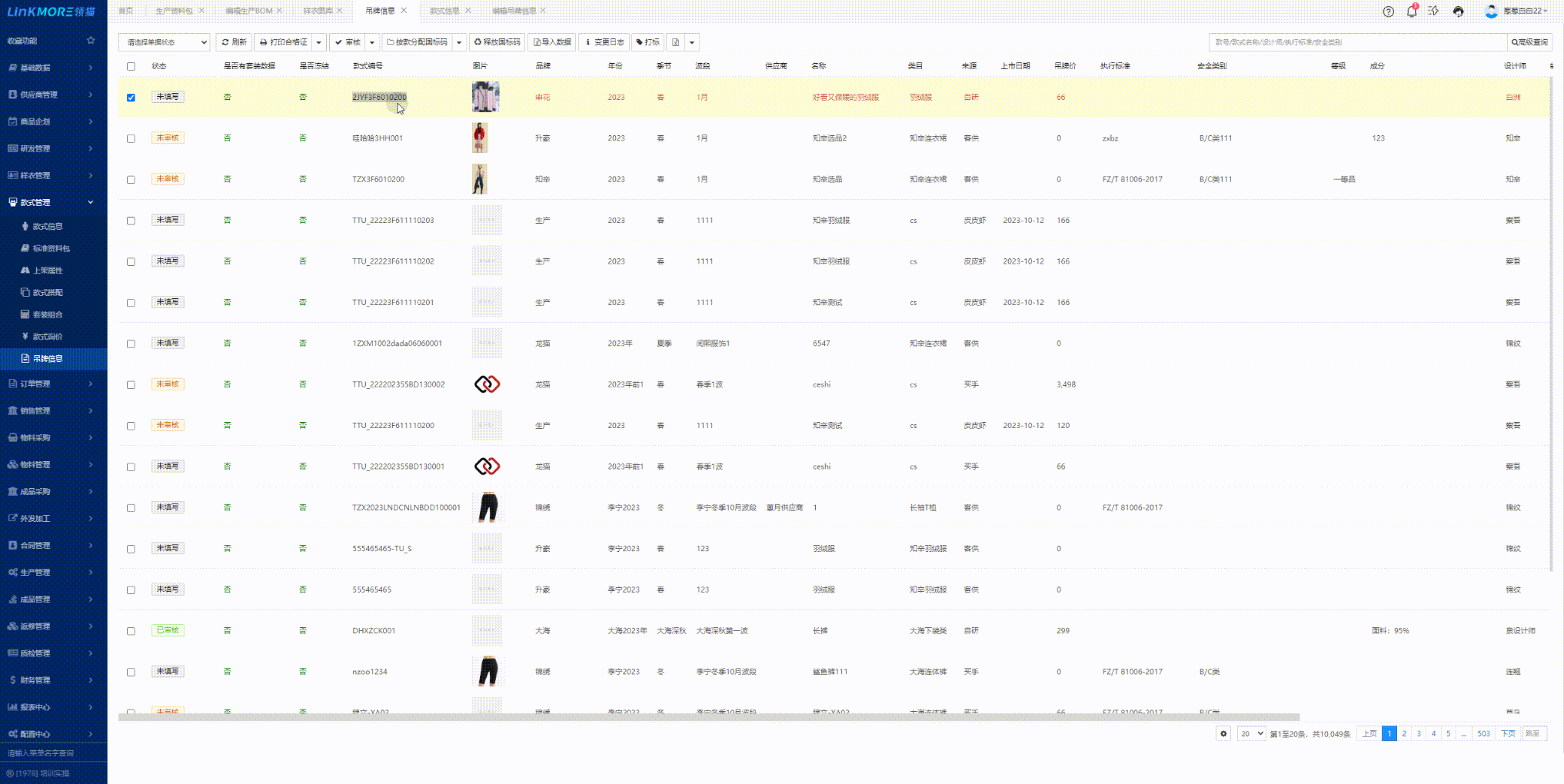
Task: Open the page size 20 dropdown
Action: (x=1251, y=733)
